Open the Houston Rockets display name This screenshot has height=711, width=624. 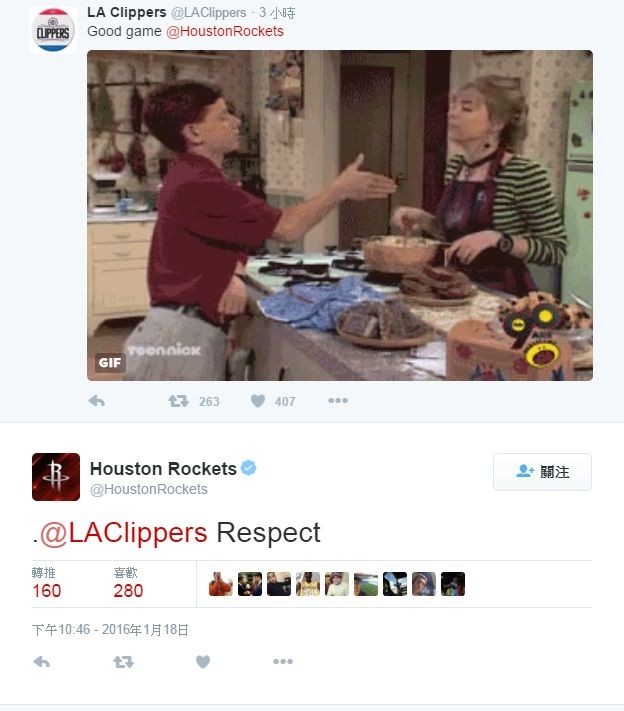(163, 468)
